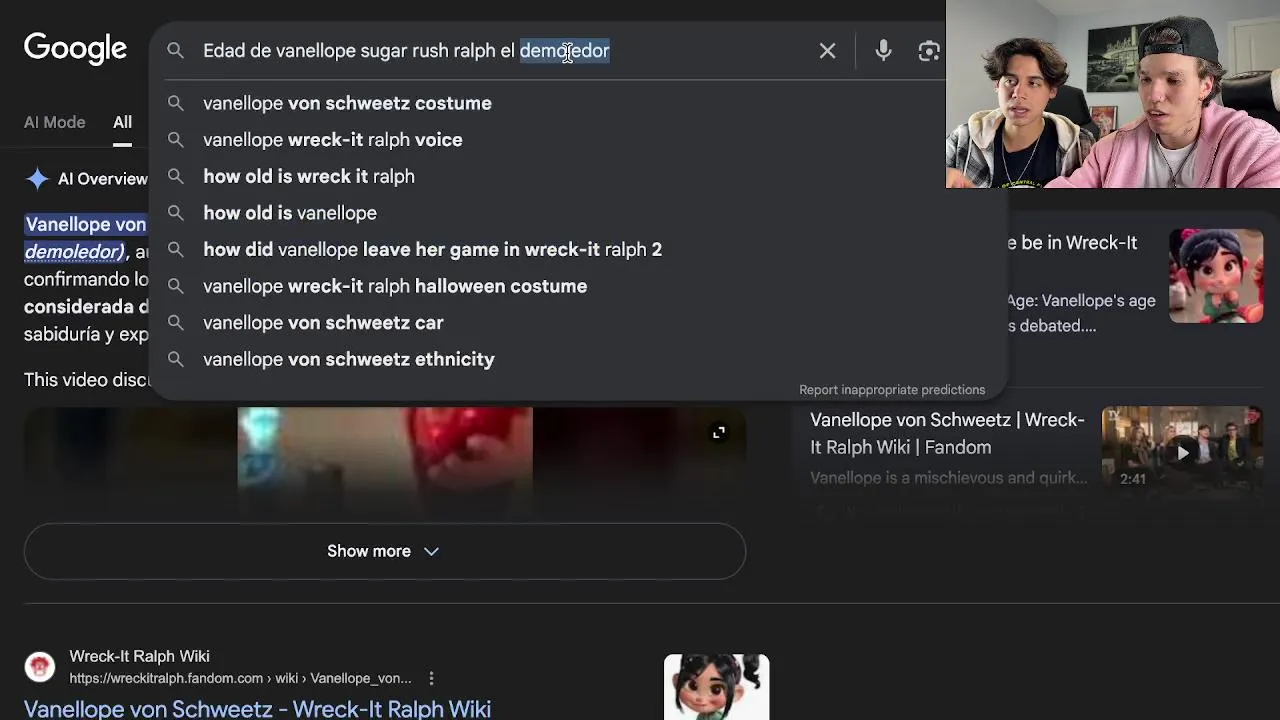Select suggestion "how old is wreck it ralph"
1280x720 pixels.
click(x=309, y=176)
